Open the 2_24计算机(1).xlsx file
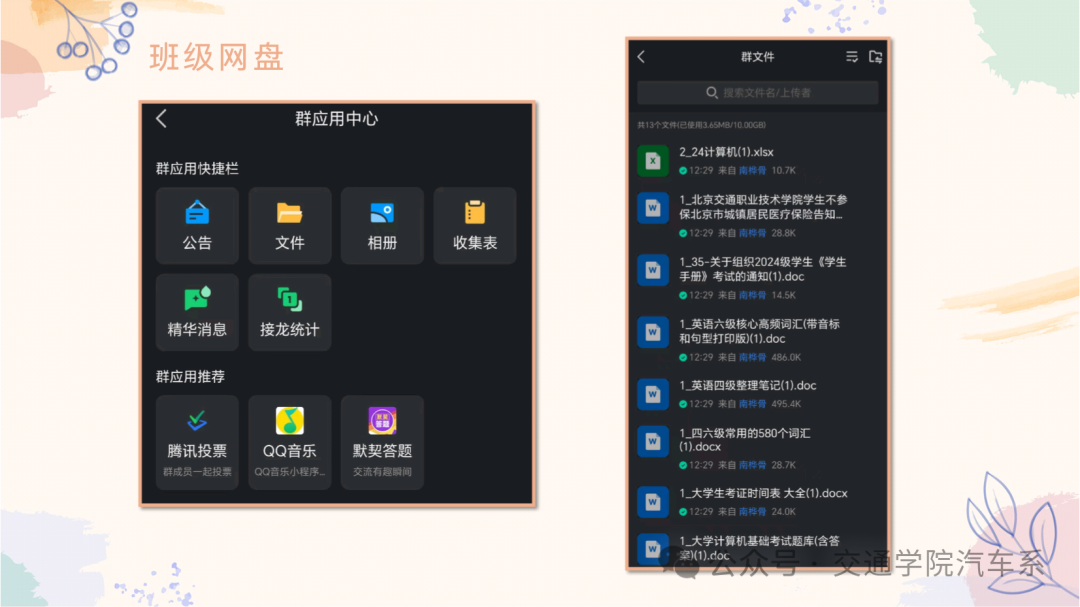This screenshot has height=607, width=1080. click(x=726, y=152)
